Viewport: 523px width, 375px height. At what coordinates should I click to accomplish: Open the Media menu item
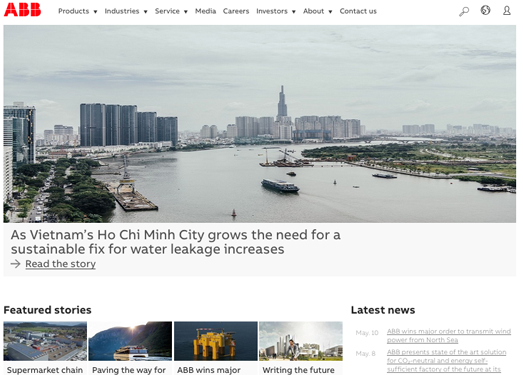205,11
